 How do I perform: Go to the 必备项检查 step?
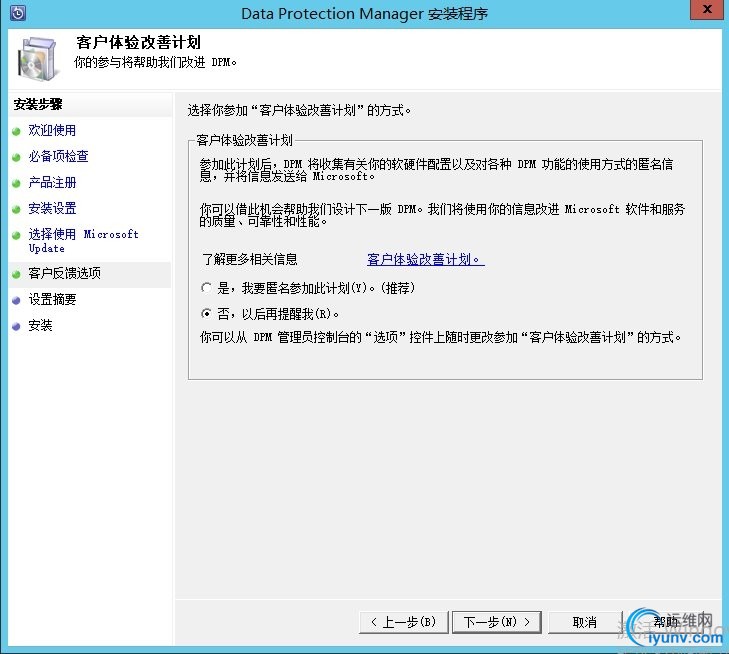coord(58,157)
